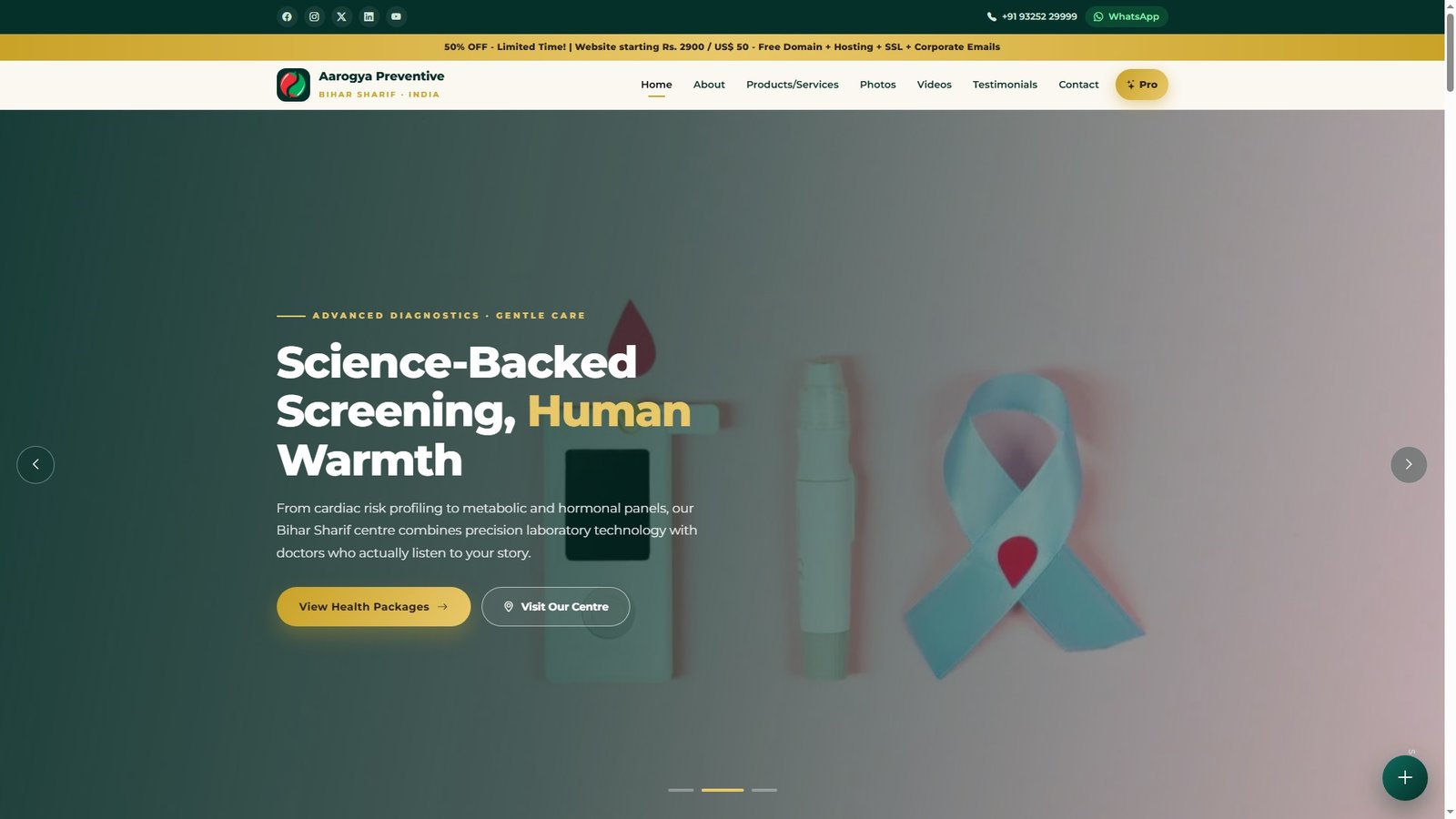The width and height of the screenshot is (1456, 819).
Task: Open the Products/Services menu item
Action: point(793,85)
